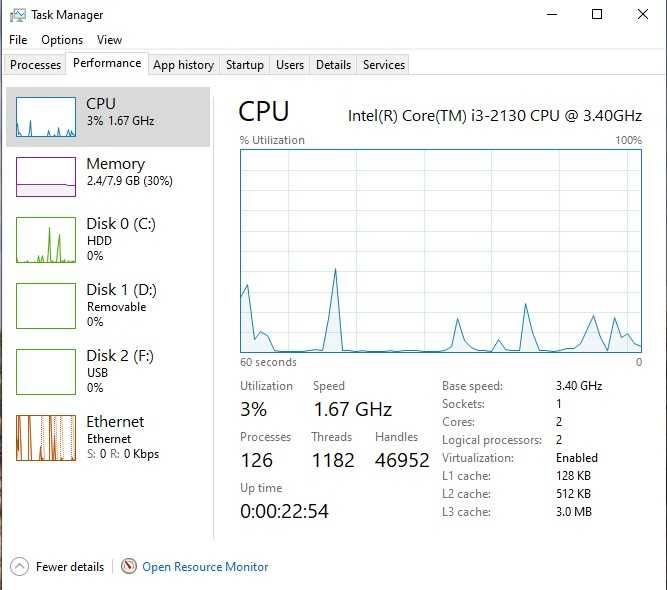Viewport: 667px width, 590px height.
Task: Open the Services tab
Action: 384,65
